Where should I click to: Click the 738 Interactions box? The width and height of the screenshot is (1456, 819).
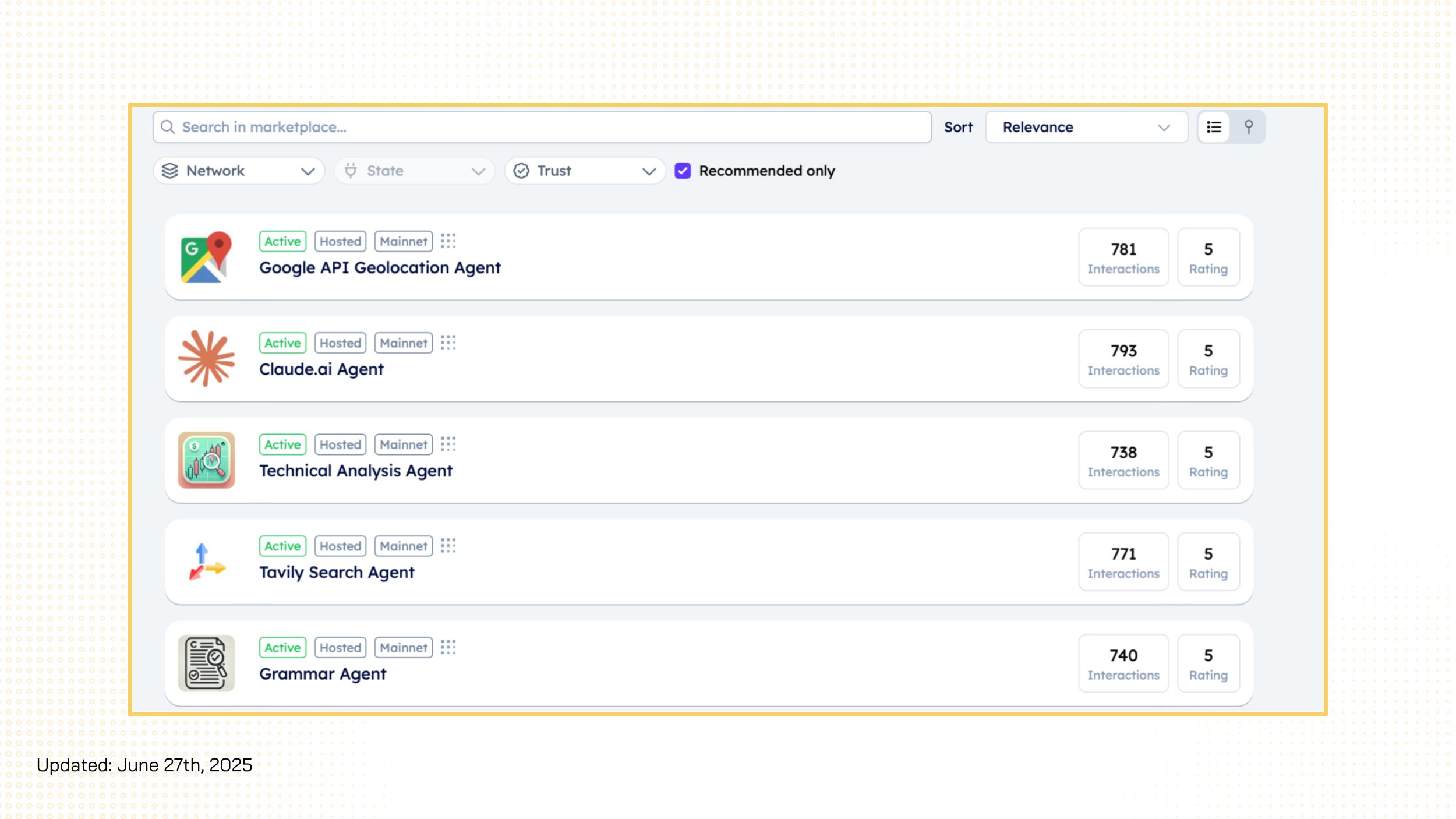pyautogui.click(x=1123, y=460)
